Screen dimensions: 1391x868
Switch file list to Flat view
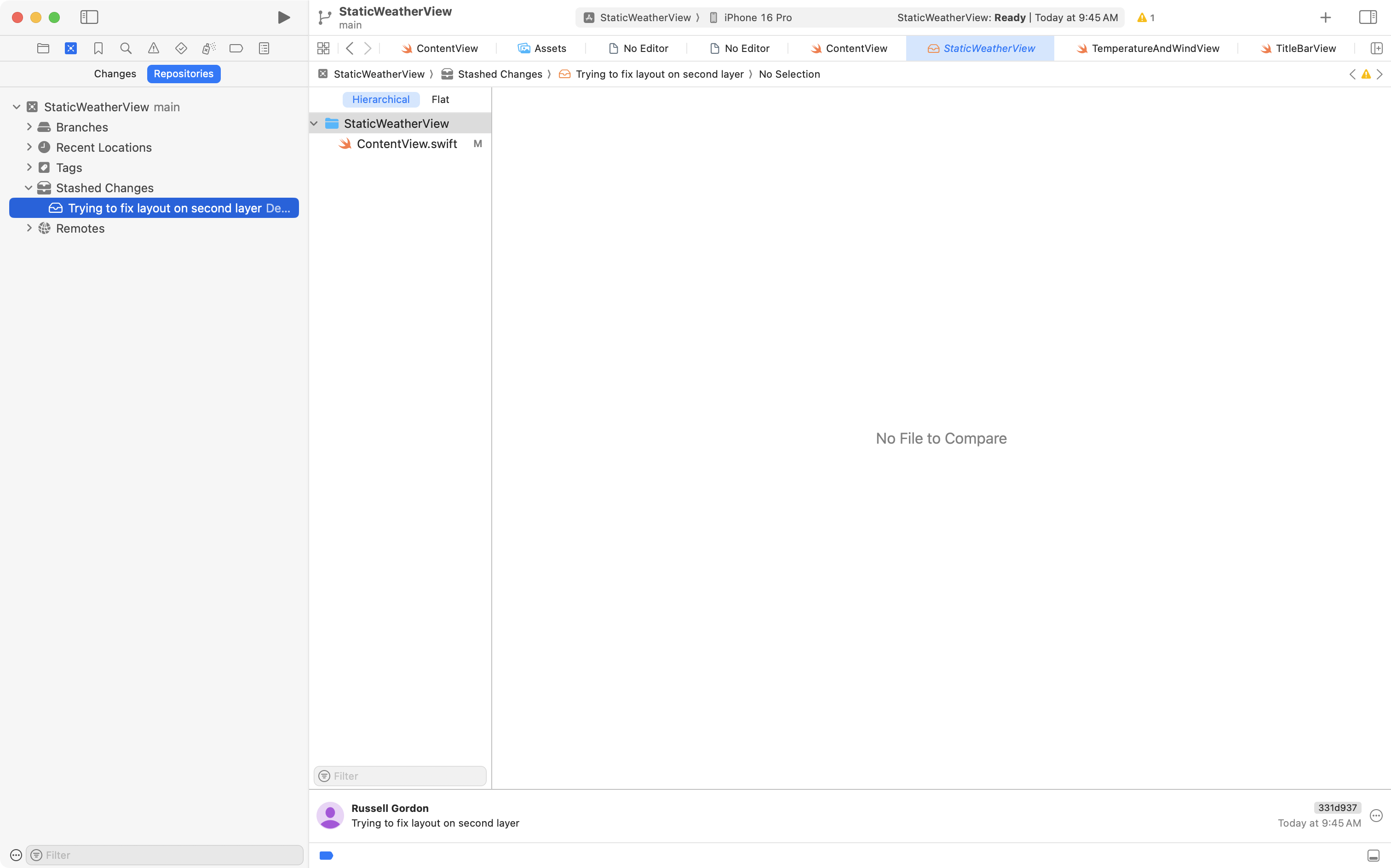click(440, 99)
